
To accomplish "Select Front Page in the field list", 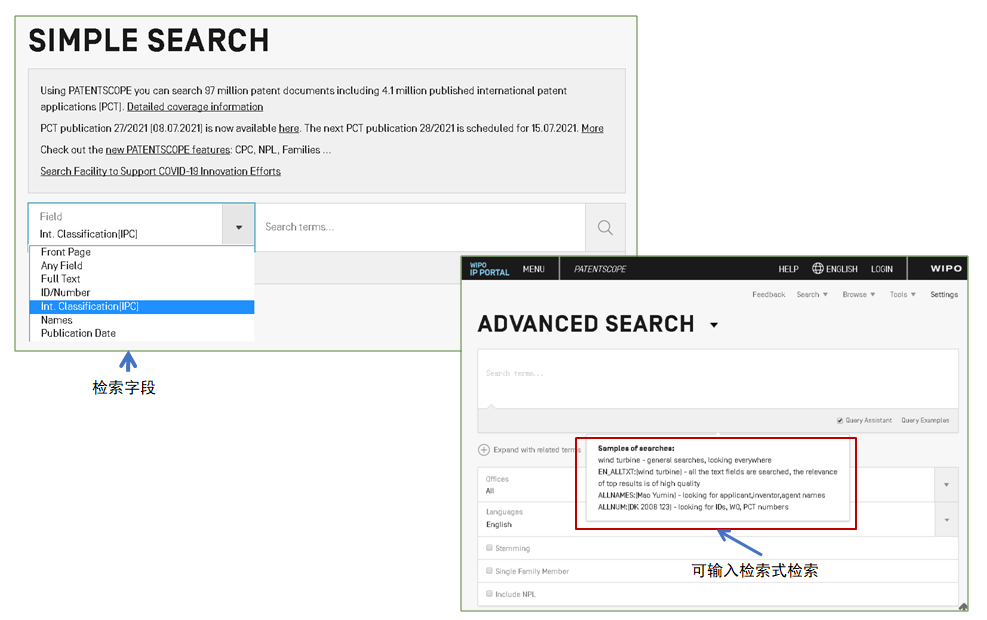I will [66, 252].
